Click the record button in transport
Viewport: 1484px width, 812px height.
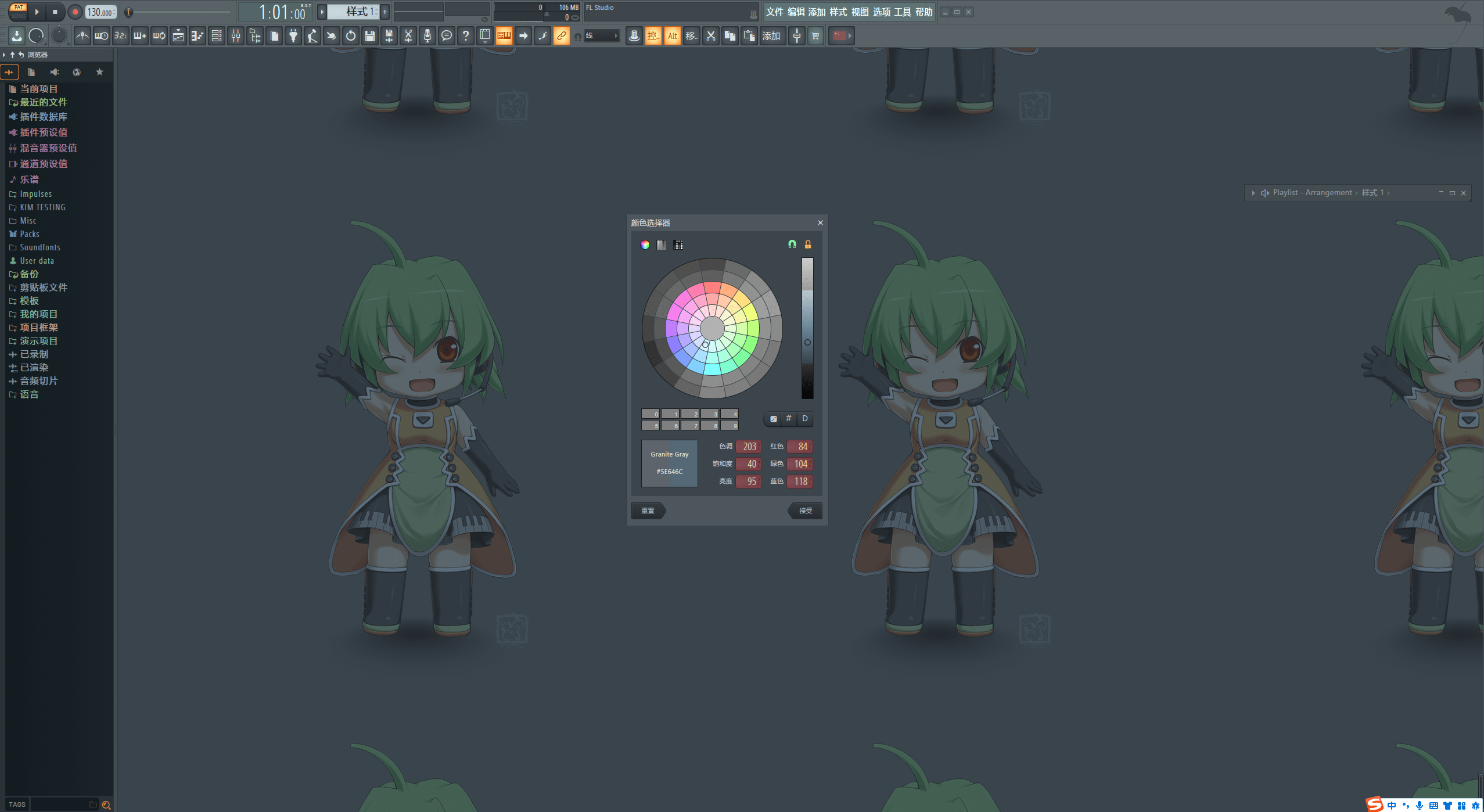coord(75,12)
